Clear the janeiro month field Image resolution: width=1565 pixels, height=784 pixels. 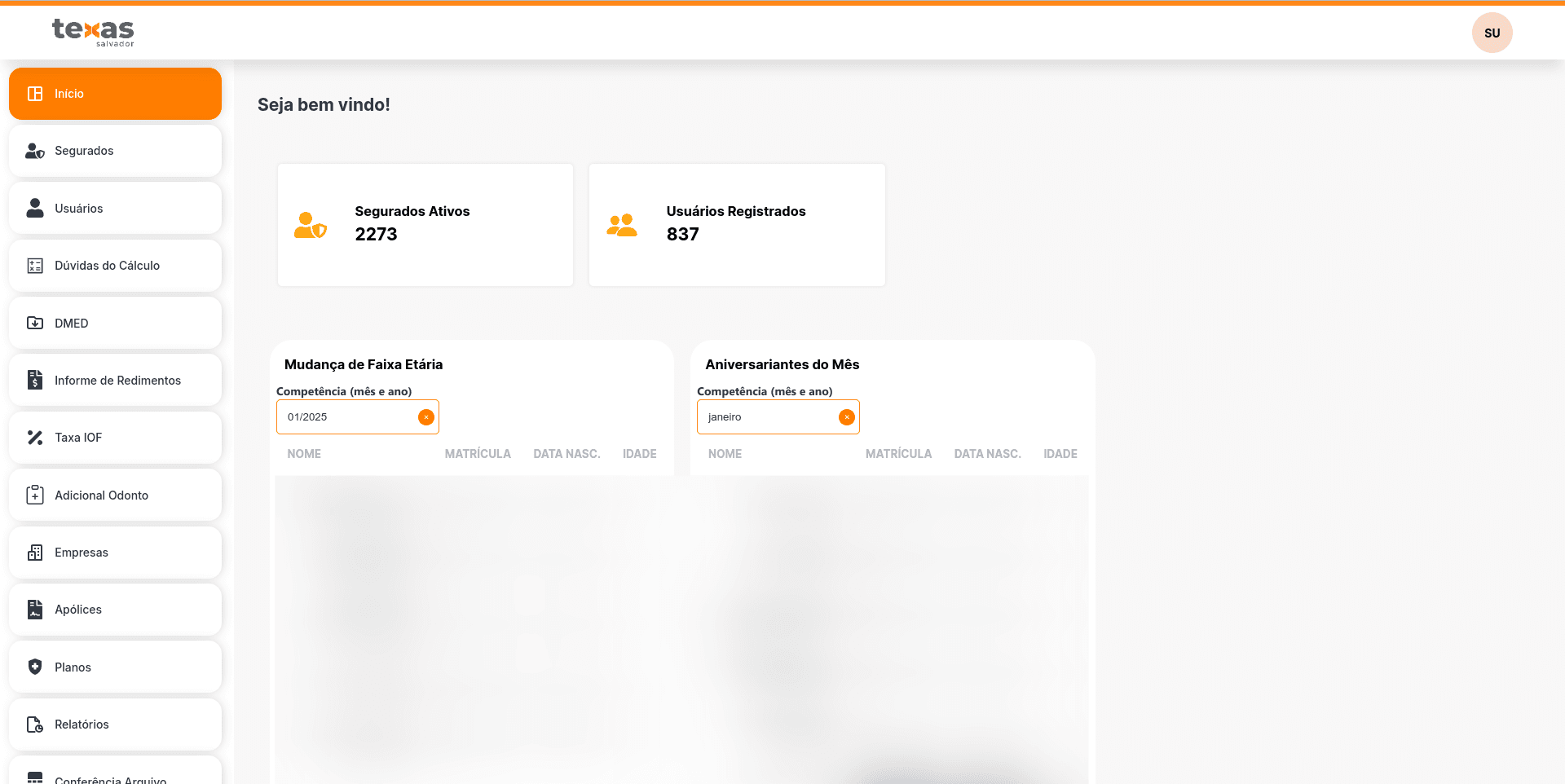847,417
